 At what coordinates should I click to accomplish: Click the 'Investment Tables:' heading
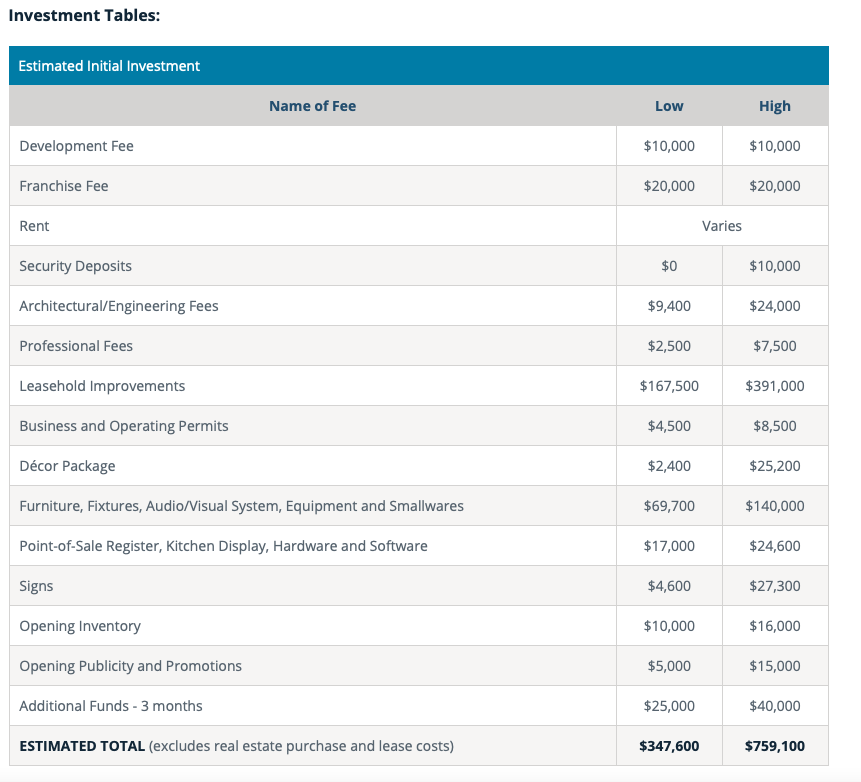click(x=84, y=15)
